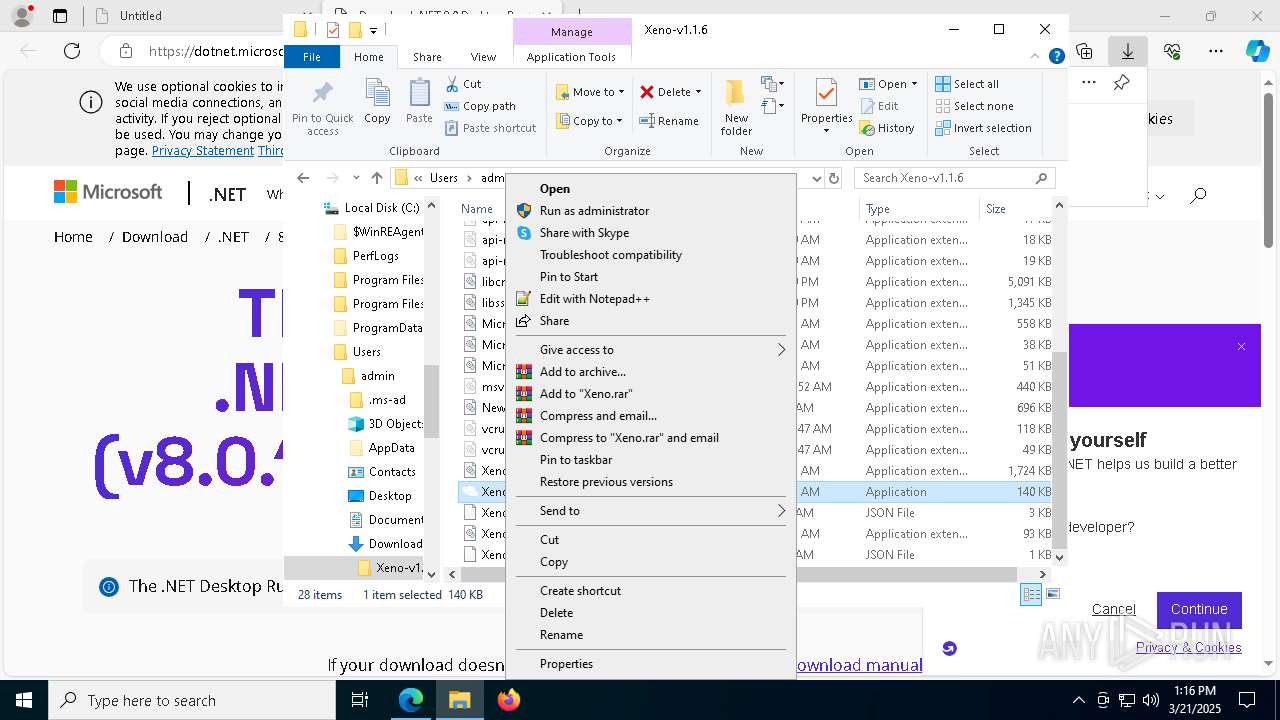Switch to the Share ribbon tab
The width and height of the screenshot is (1280, 720).
pyautogui.click(x=427, y=57)
